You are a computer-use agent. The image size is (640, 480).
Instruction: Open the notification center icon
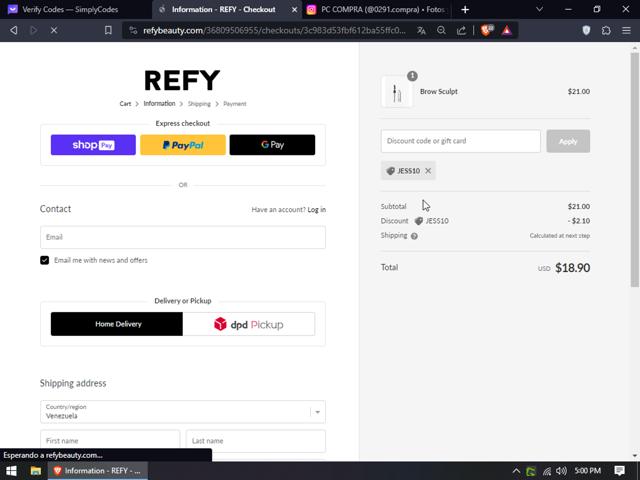pyautogui.click(x=619, y=471)
